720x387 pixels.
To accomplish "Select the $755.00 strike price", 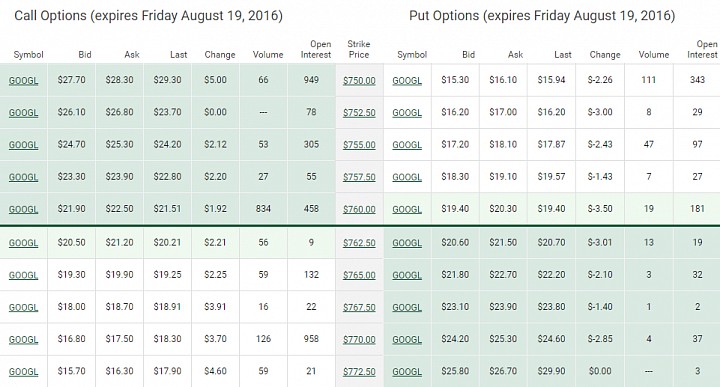I will click(x=359, y=145).
